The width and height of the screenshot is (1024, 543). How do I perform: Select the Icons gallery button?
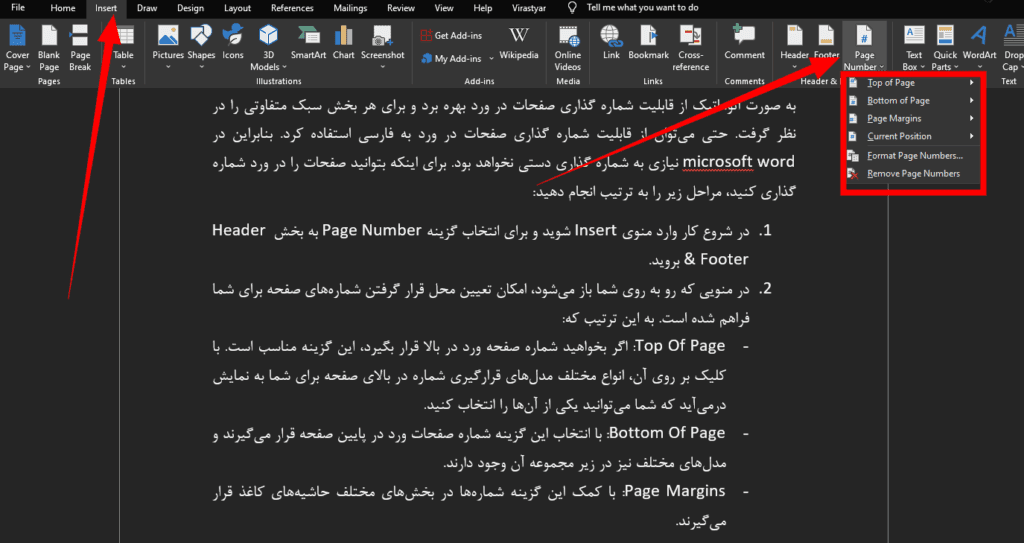pyautogui.click(x=233, y=45)
